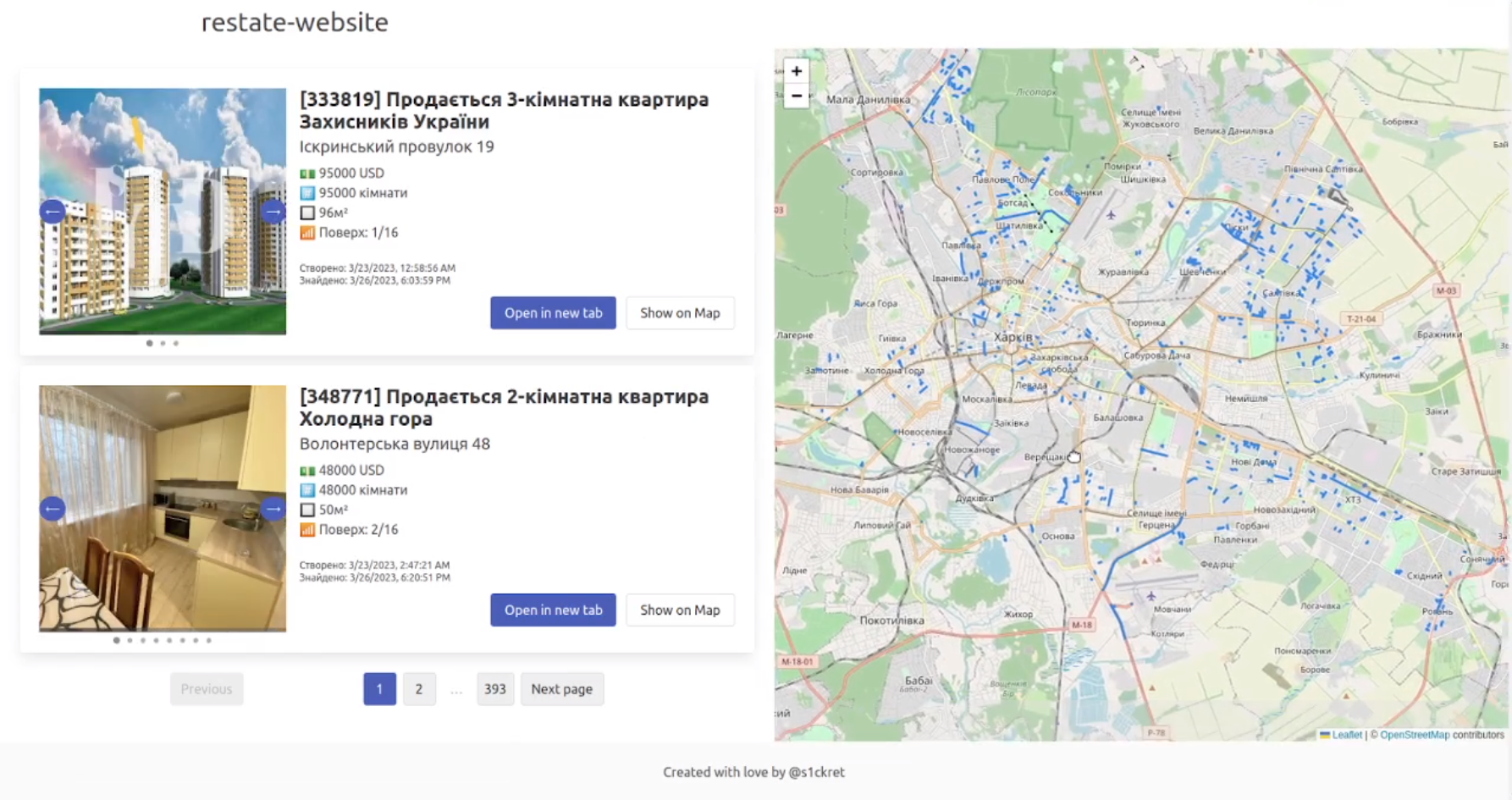Open the OpenStreetMap attribution link
Image resolution: width=1512 pixels, height=800 pixels.
pos(1414,735)
